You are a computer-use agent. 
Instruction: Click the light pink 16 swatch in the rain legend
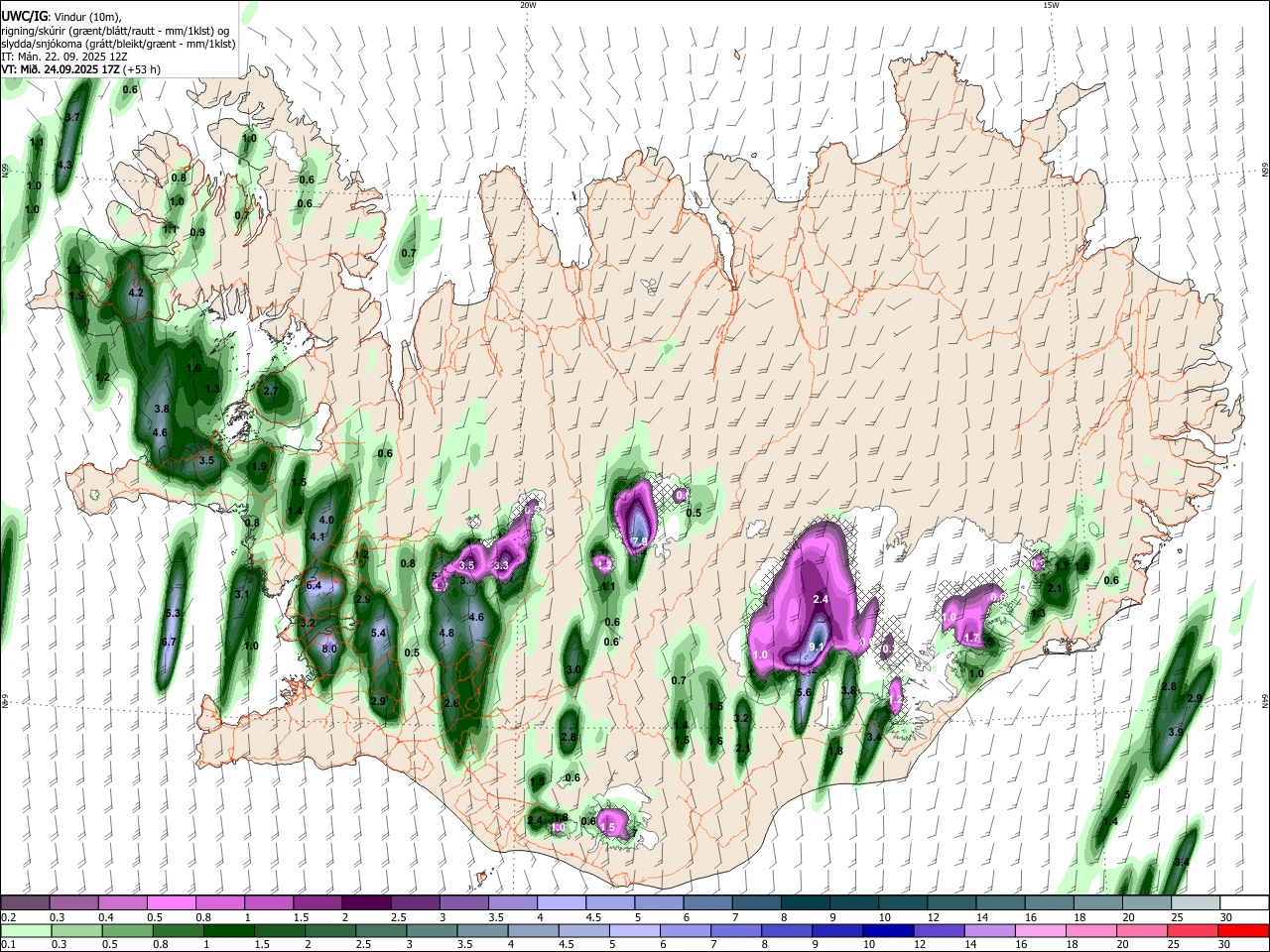point(1041,930)
